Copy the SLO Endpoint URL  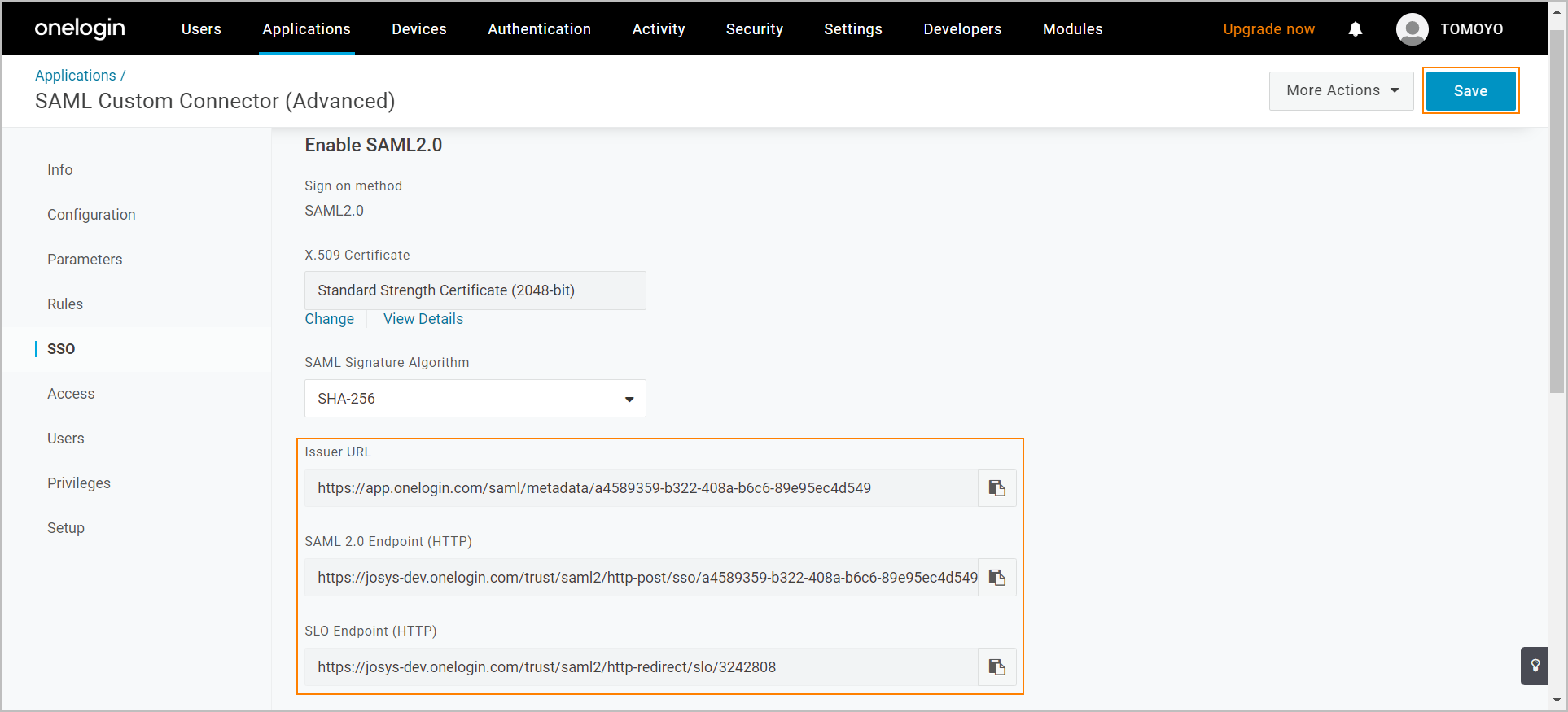pyautogui.click(x=997, y=667)
